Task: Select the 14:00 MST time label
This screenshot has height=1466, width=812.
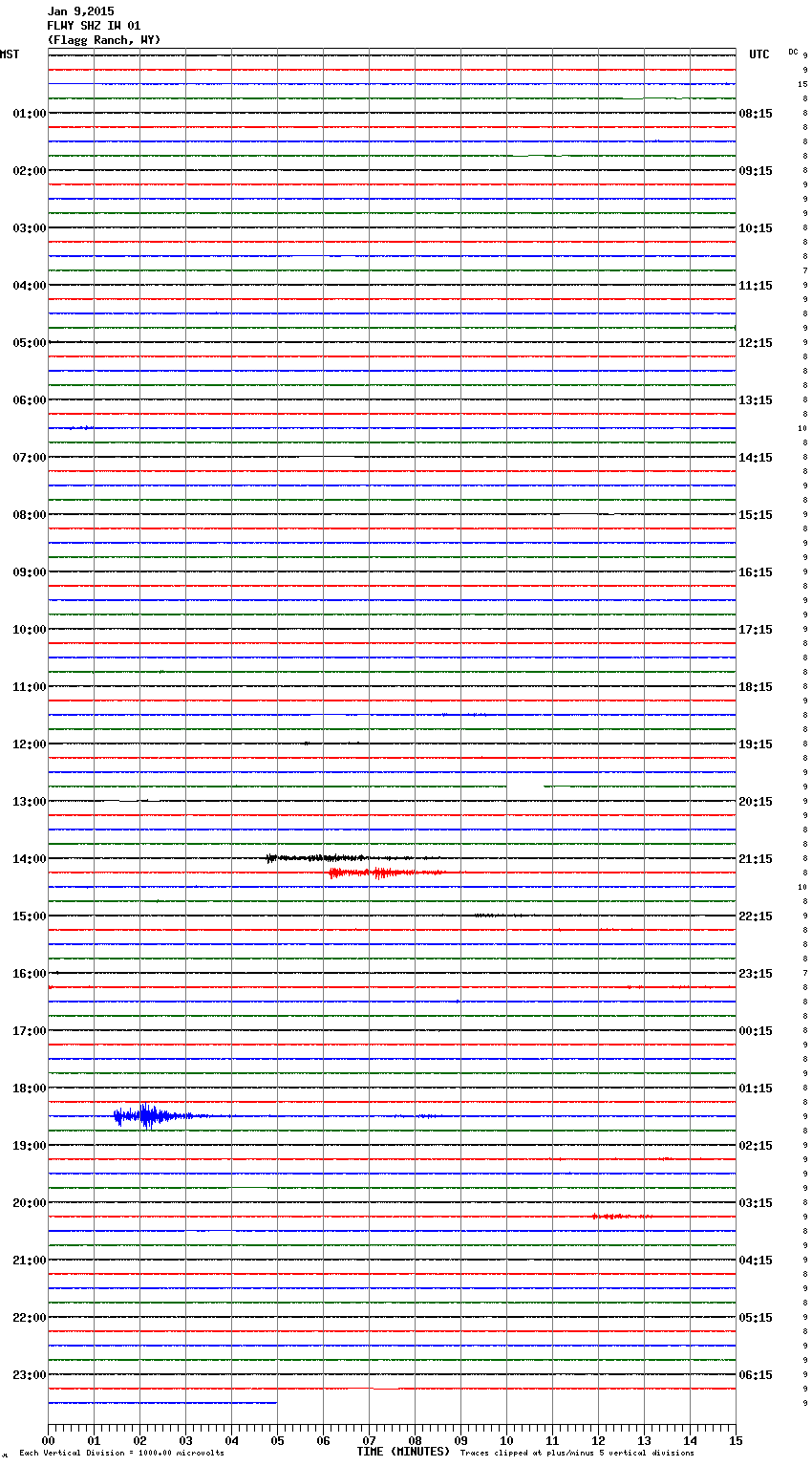Action: (x=30, y=859)
